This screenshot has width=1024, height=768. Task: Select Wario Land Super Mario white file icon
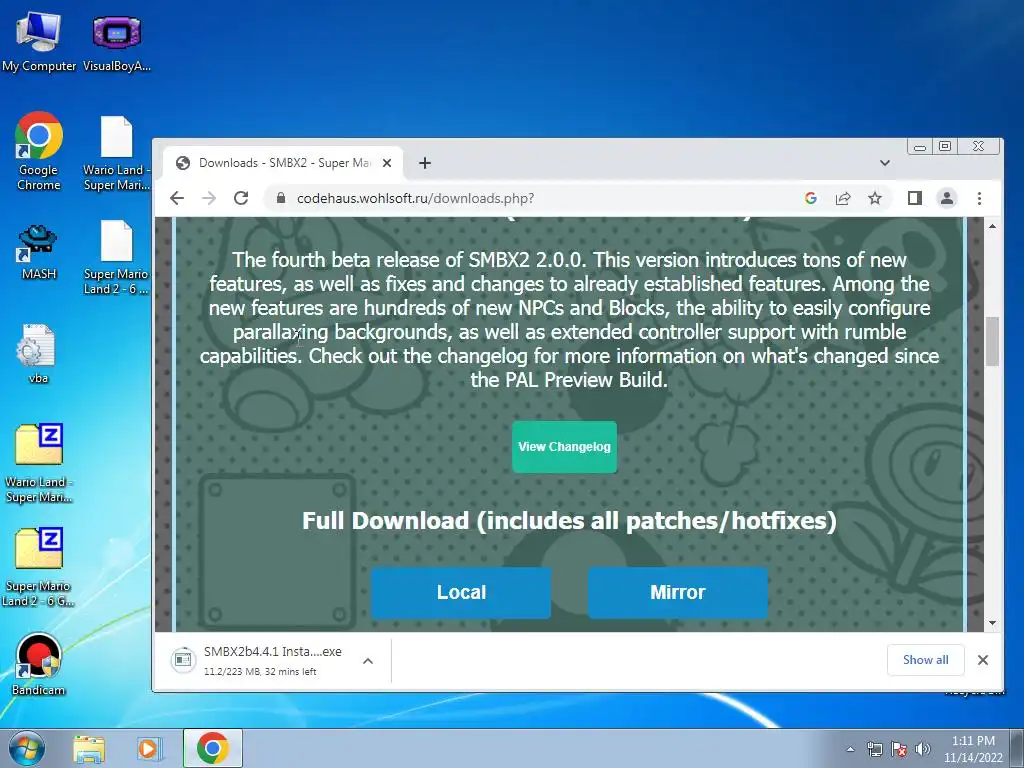tap(117, 153)
